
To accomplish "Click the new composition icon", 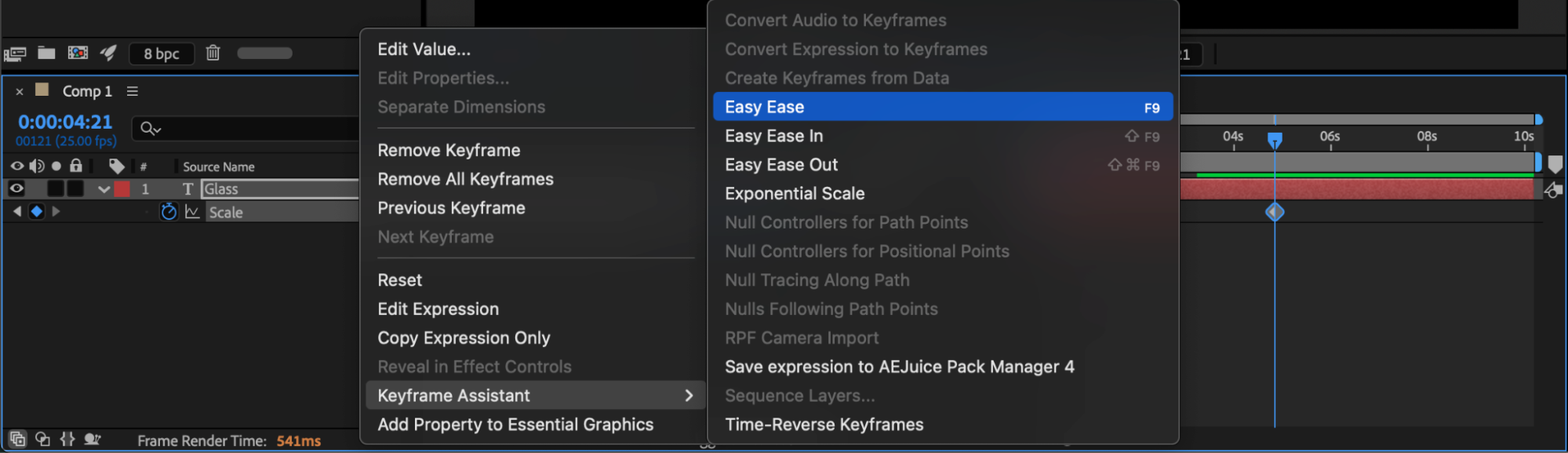I will 78,53.
